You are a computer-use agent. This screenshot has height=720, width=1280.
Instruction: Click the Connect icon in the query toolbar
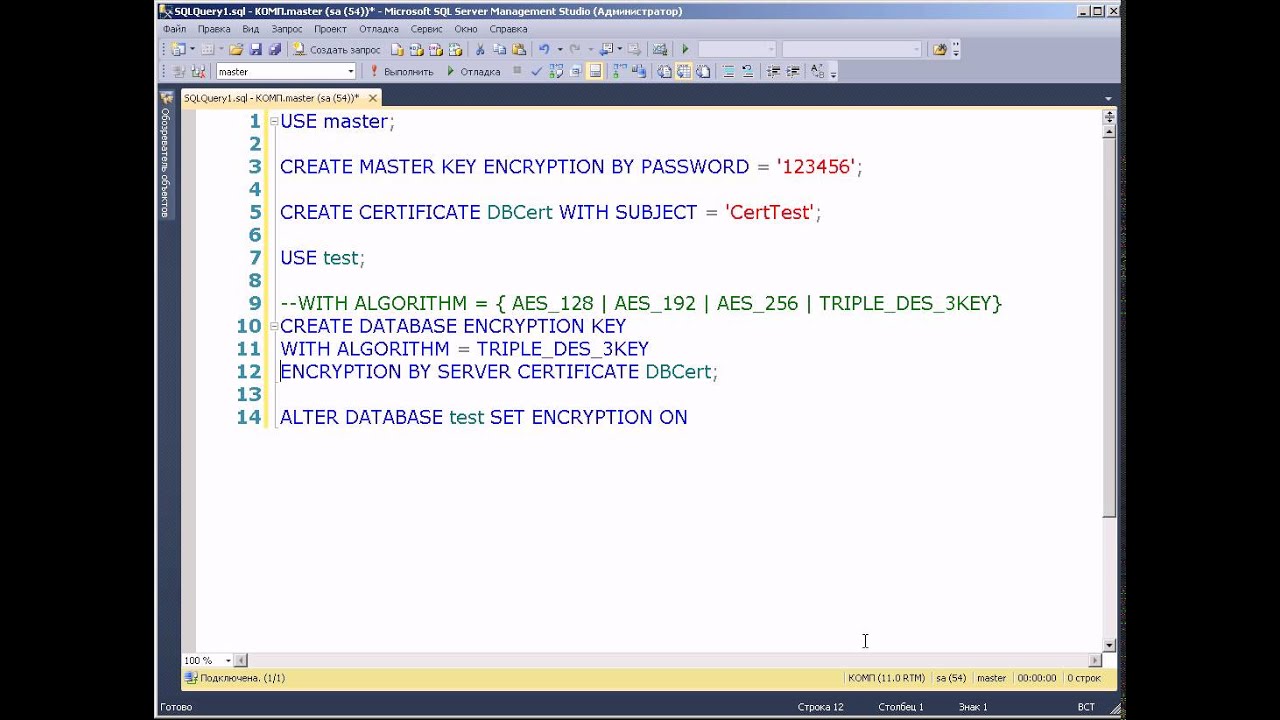click(x=178, y=71)
